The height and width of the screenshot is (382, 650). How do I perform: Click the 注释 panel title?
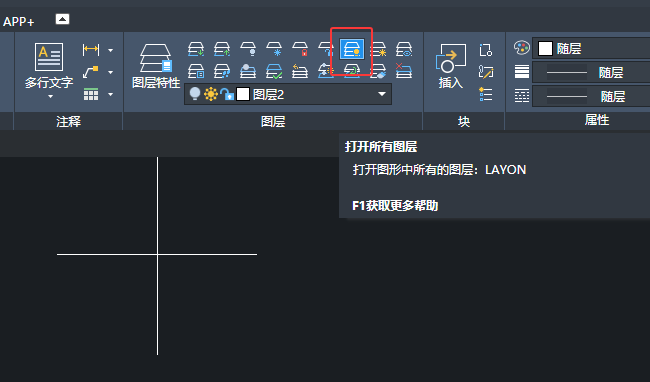tap(68, 121)
